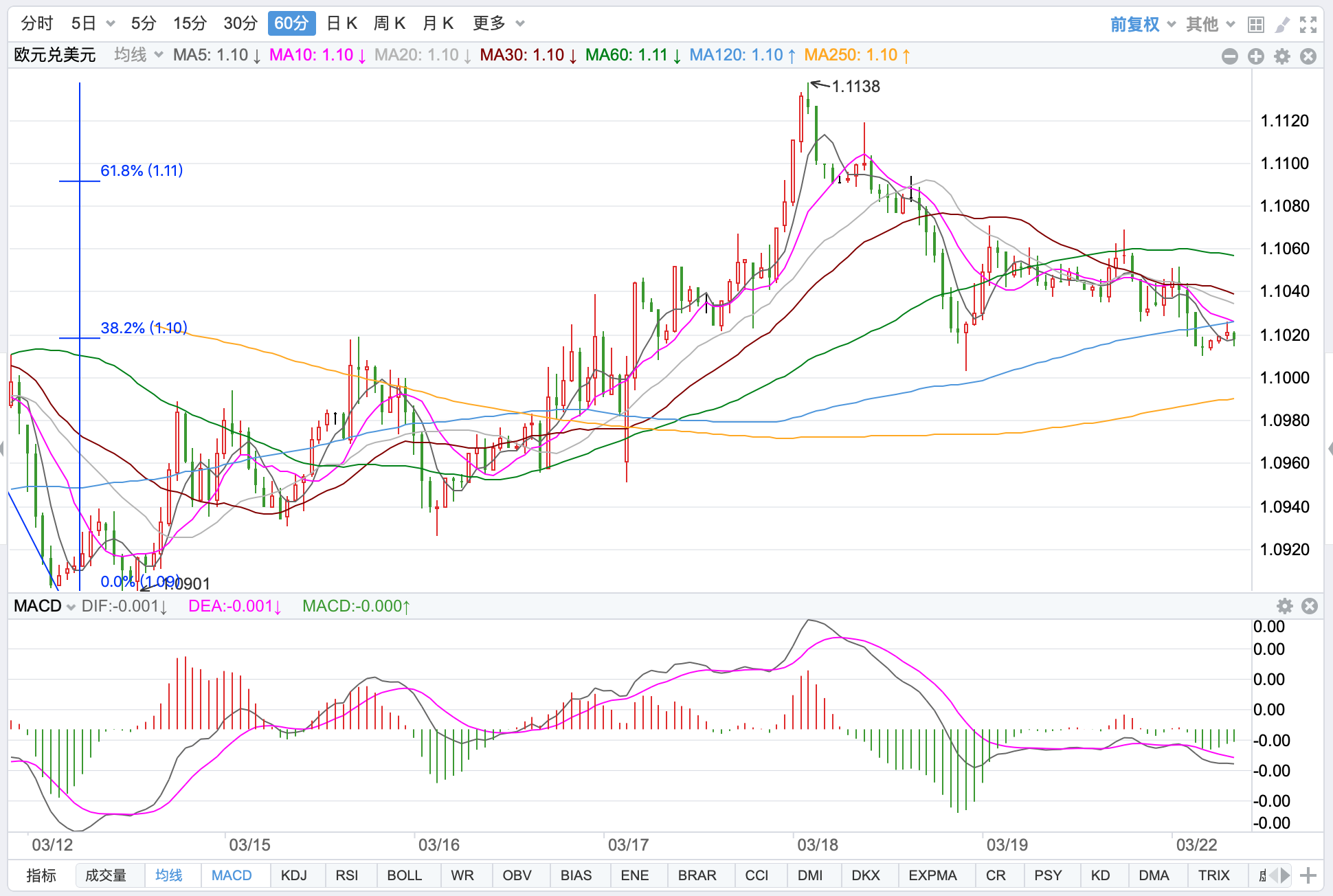Screen dimensions: 1333x896
Task: Toggle the BIAS indicator
Action: (x=576, y=875)
